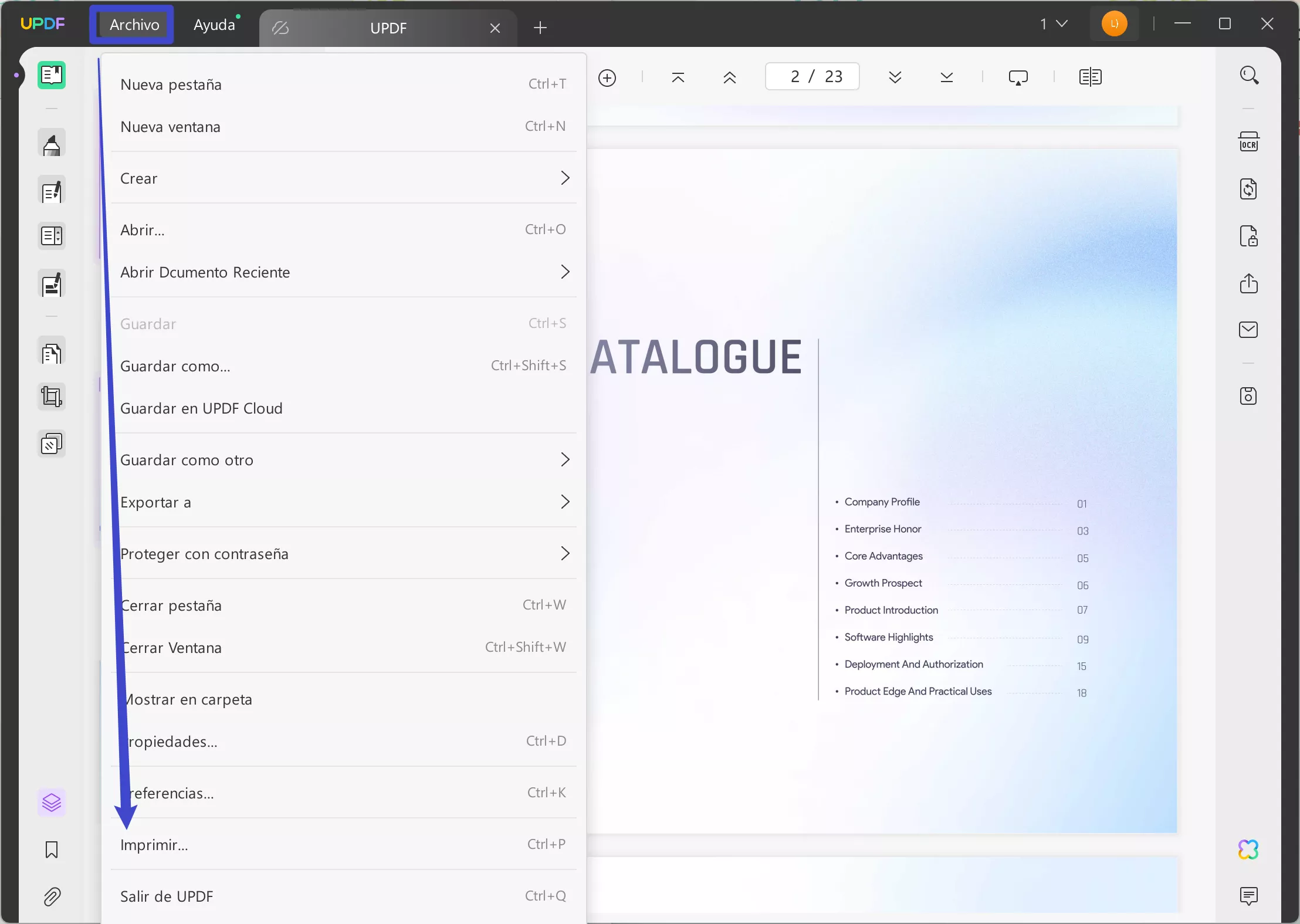
Task: Choose Nueva pestaña from the menu
Action: click(344, 84)
